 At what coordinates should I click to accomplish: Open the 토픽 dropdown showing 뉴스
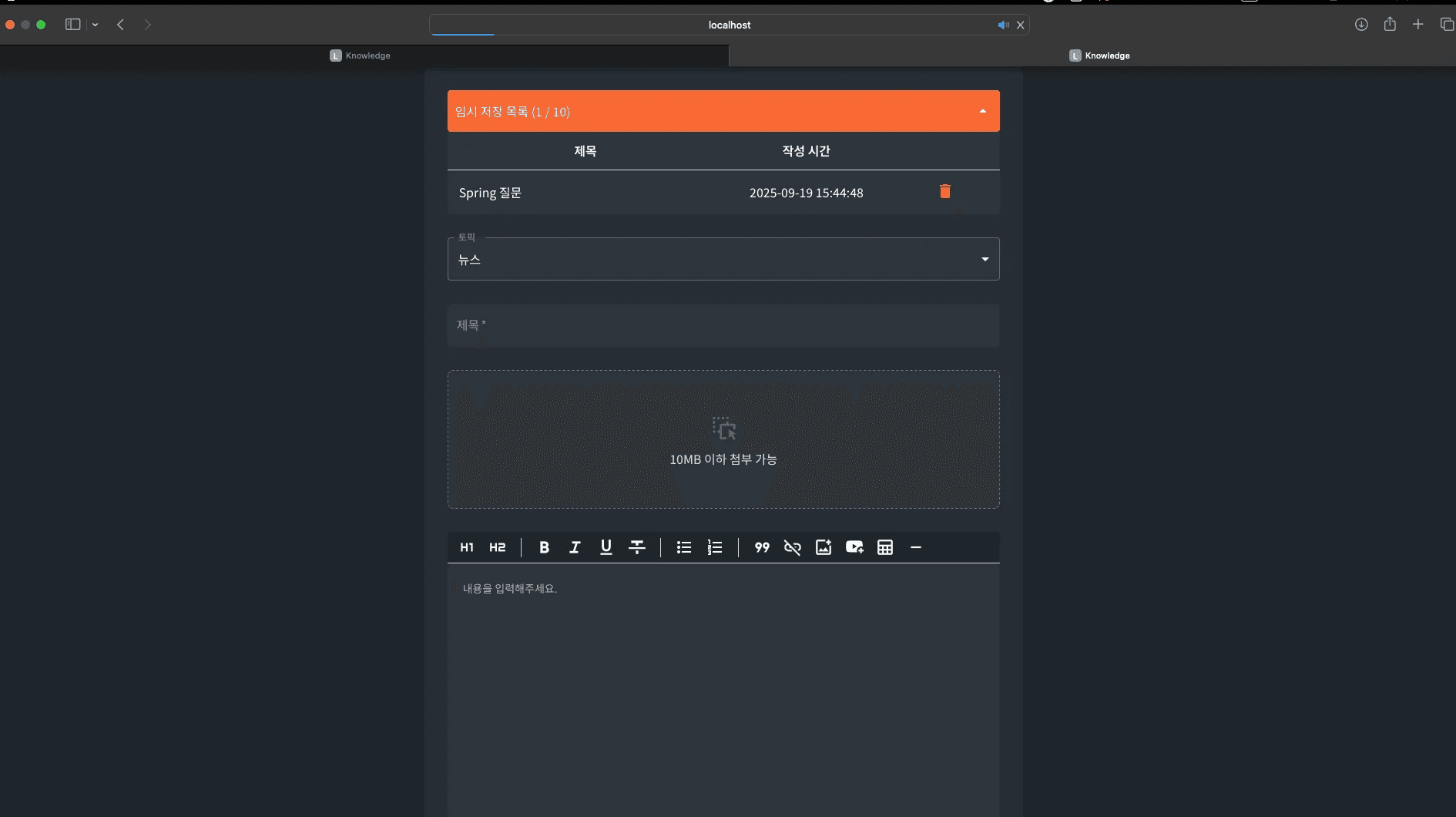click(x=723, y=260)
